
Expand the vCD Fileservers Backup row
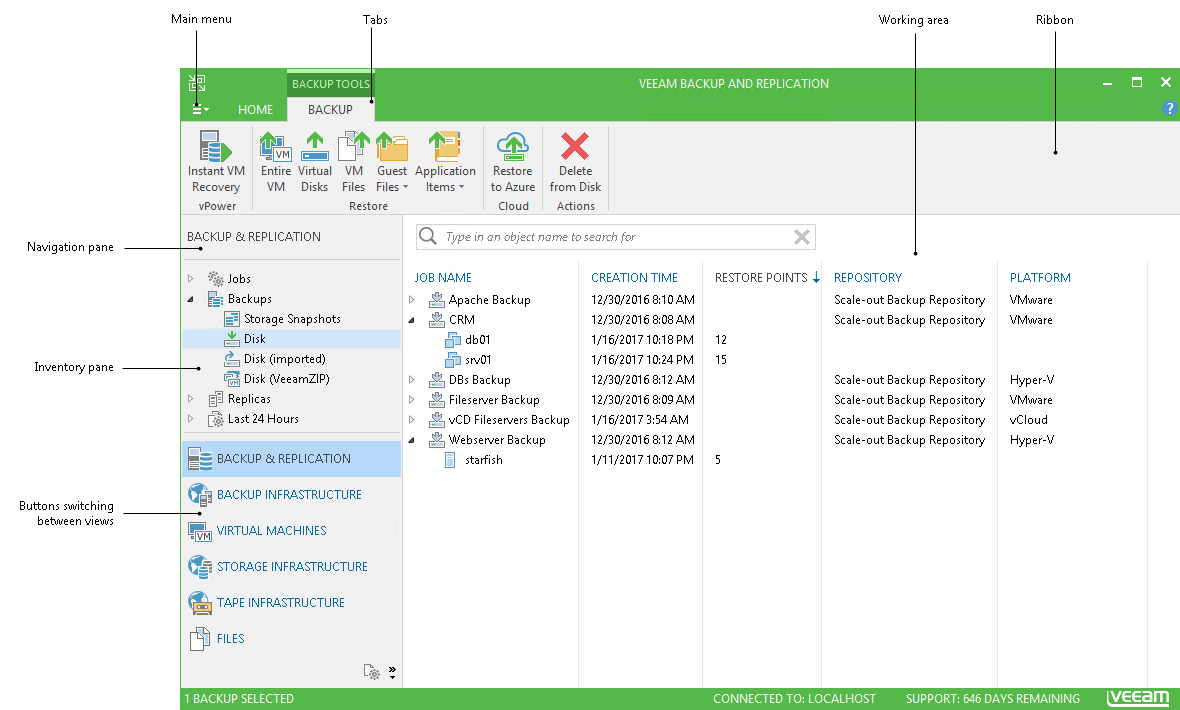[412, 420]
